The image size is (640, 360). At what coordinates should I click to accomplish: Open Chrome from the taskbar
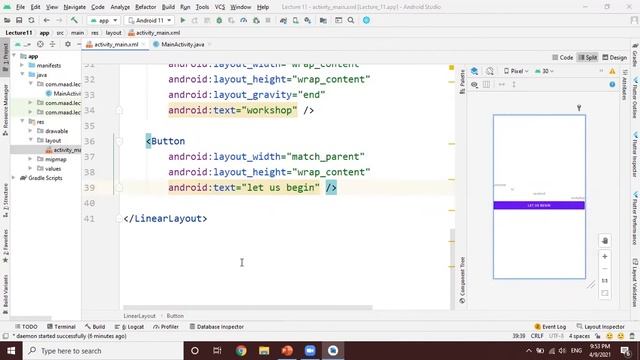click(x=241, y=351)
